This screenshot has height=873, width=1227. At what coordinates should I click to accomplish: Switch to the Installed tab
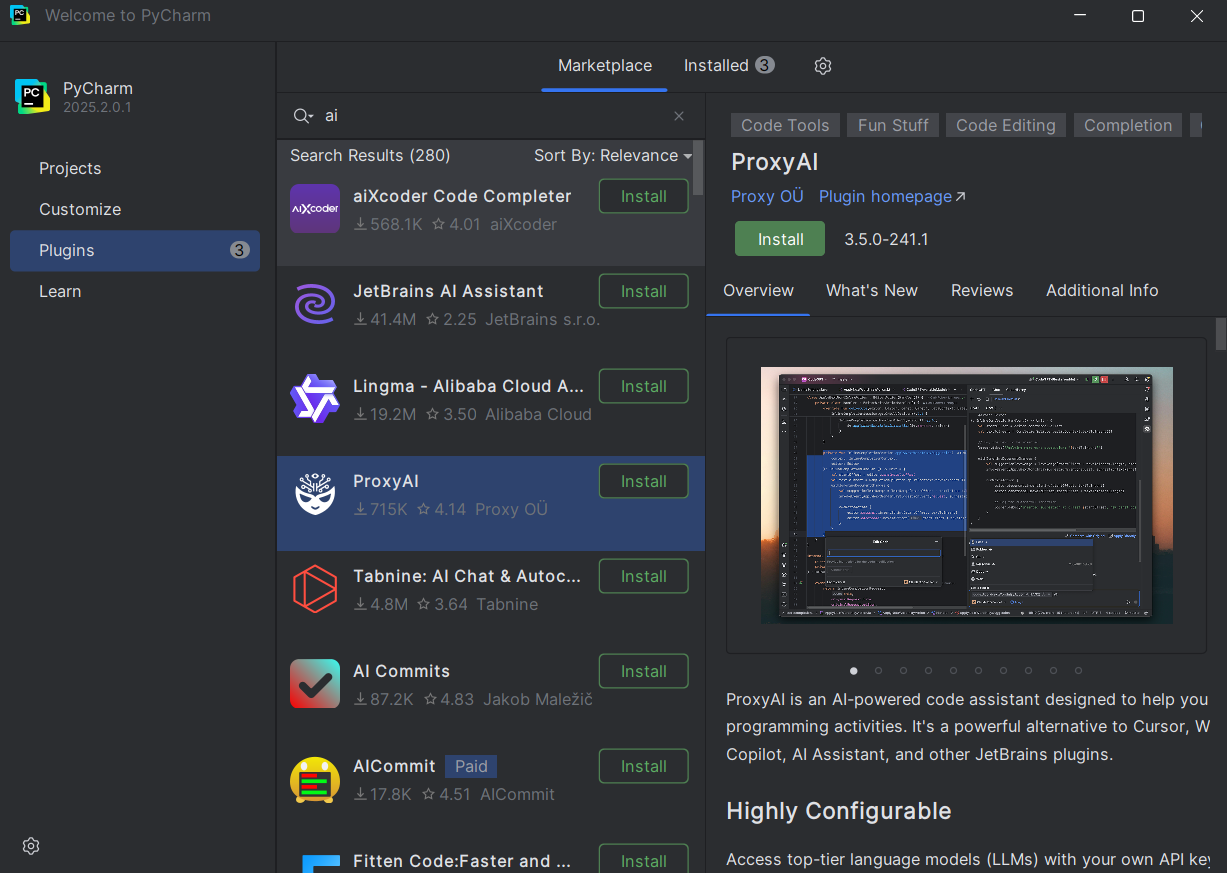coord(729,66)
